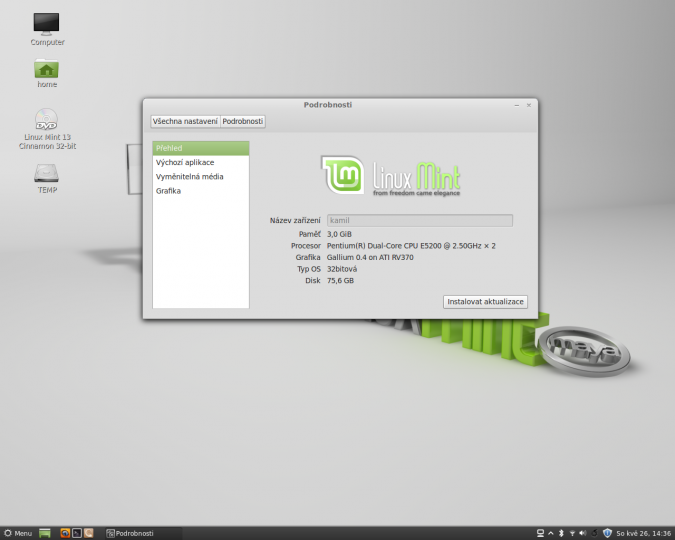675x540 pixels.
Task: Click the Podrobnosti taskbar window button
Action: click(143, 533)
